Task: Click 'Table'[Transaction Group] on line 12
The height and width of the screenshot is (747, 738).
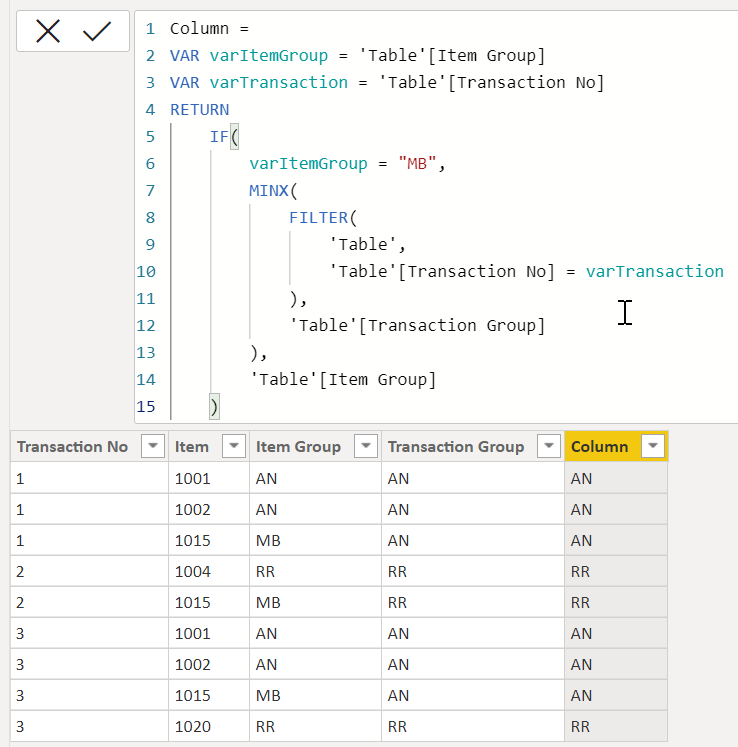Action: pos(417,325)
